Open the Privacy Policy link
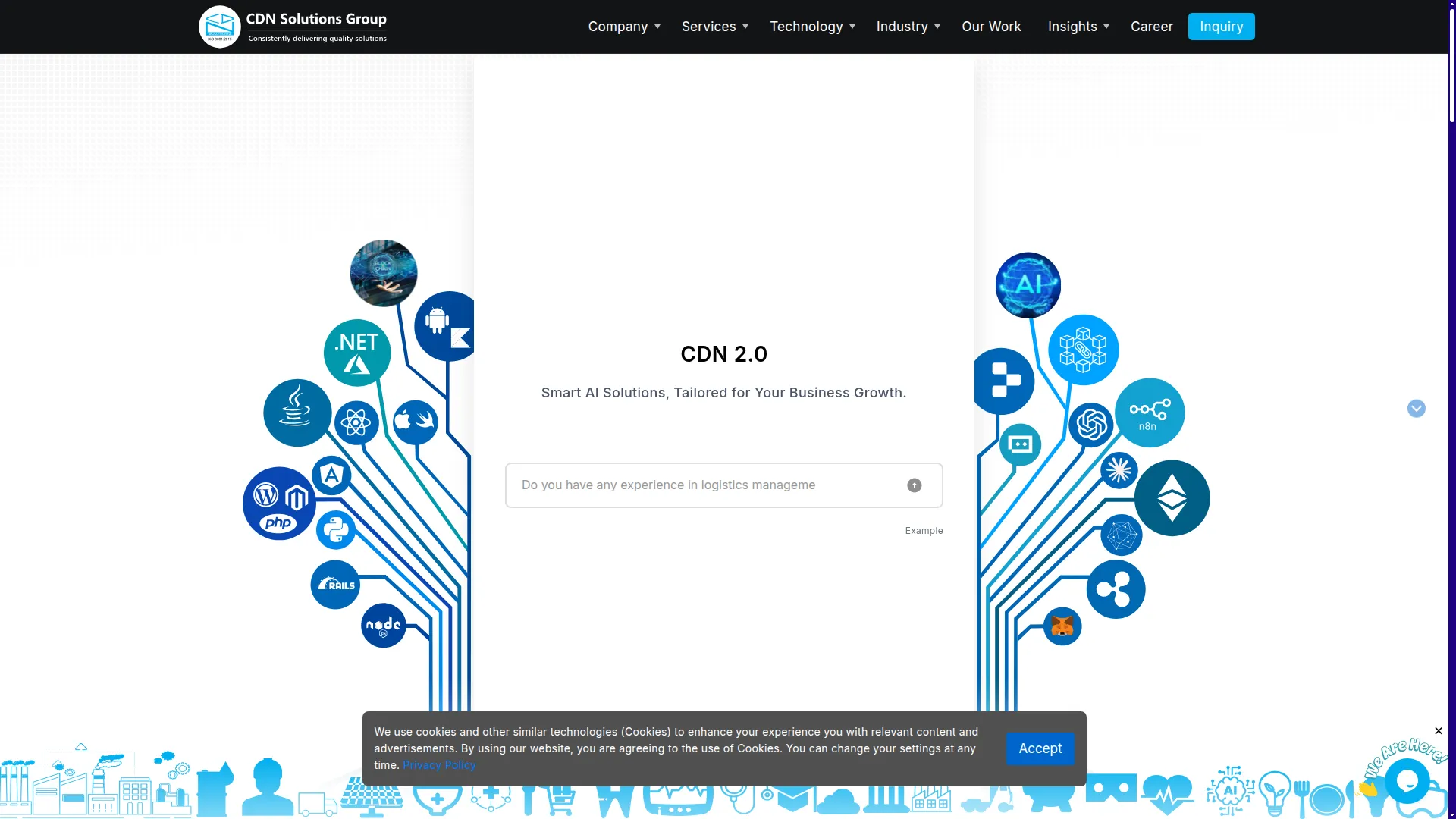The image size is (1456, 819). (439, 765)
